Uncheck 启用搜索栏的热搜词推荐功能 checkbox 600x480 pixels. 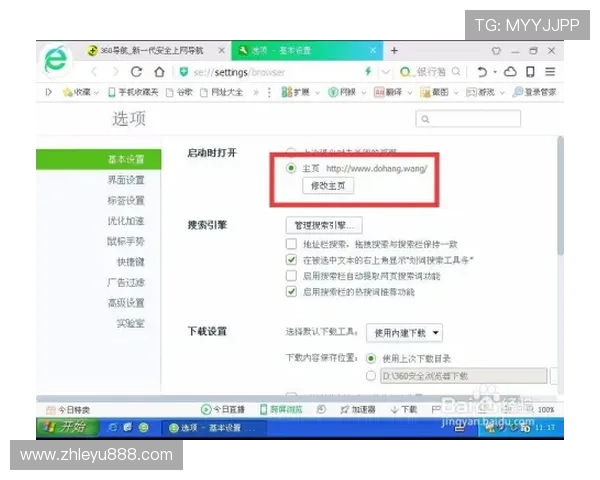click(x=291, y=292)
